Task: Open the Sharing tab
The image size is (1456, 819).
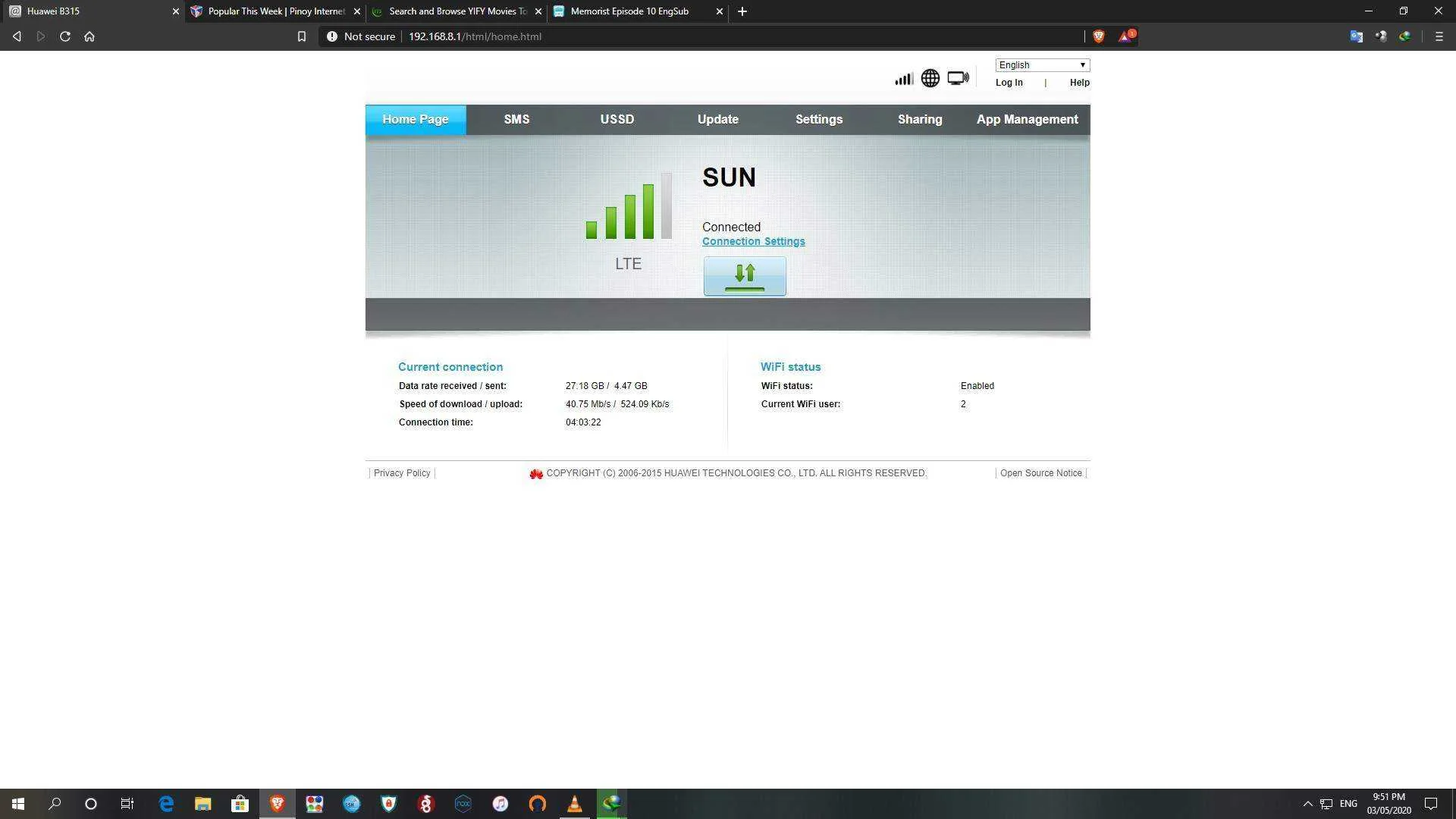Action: click(920, 120)
